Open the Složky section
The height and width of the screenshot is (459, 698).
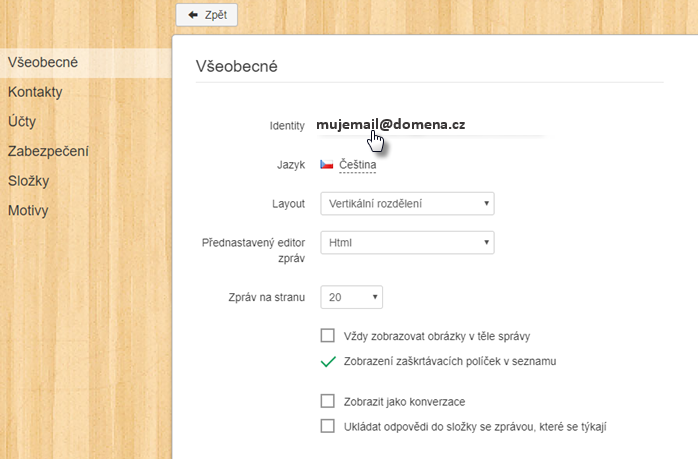pyautogui.click(x=28, y=181)
